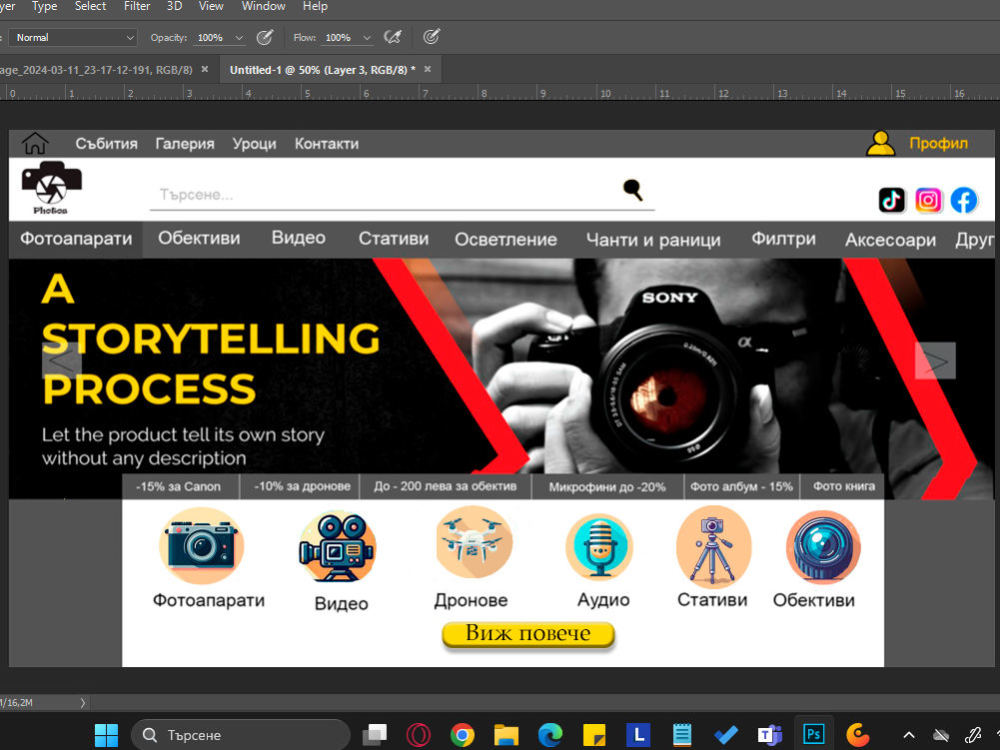Expand the Opacity value dropdown arrow

(x=239, y=38)
